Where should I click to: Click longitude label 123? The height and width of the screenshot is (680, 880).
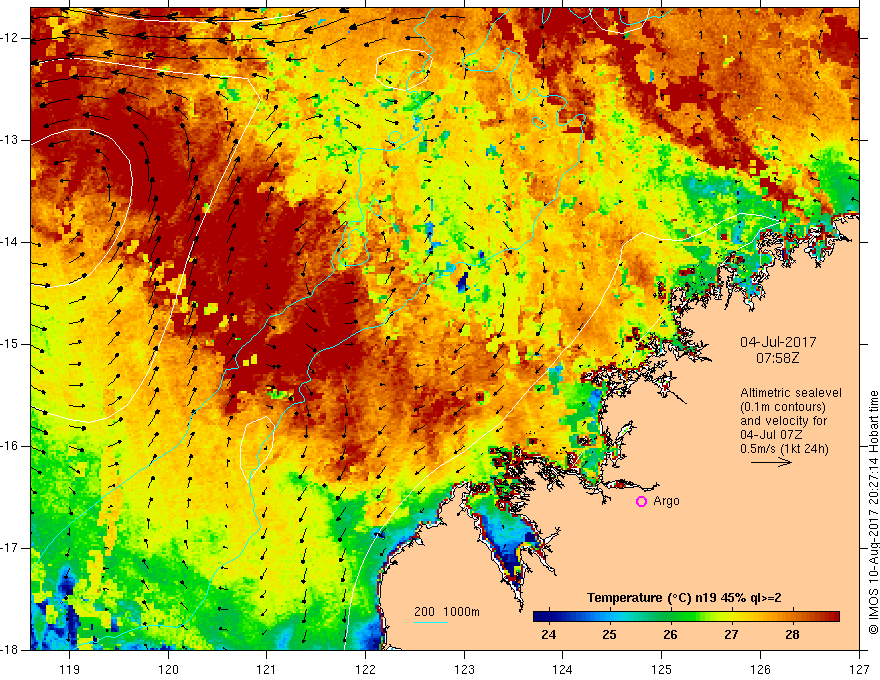click(x=464, y=669)
